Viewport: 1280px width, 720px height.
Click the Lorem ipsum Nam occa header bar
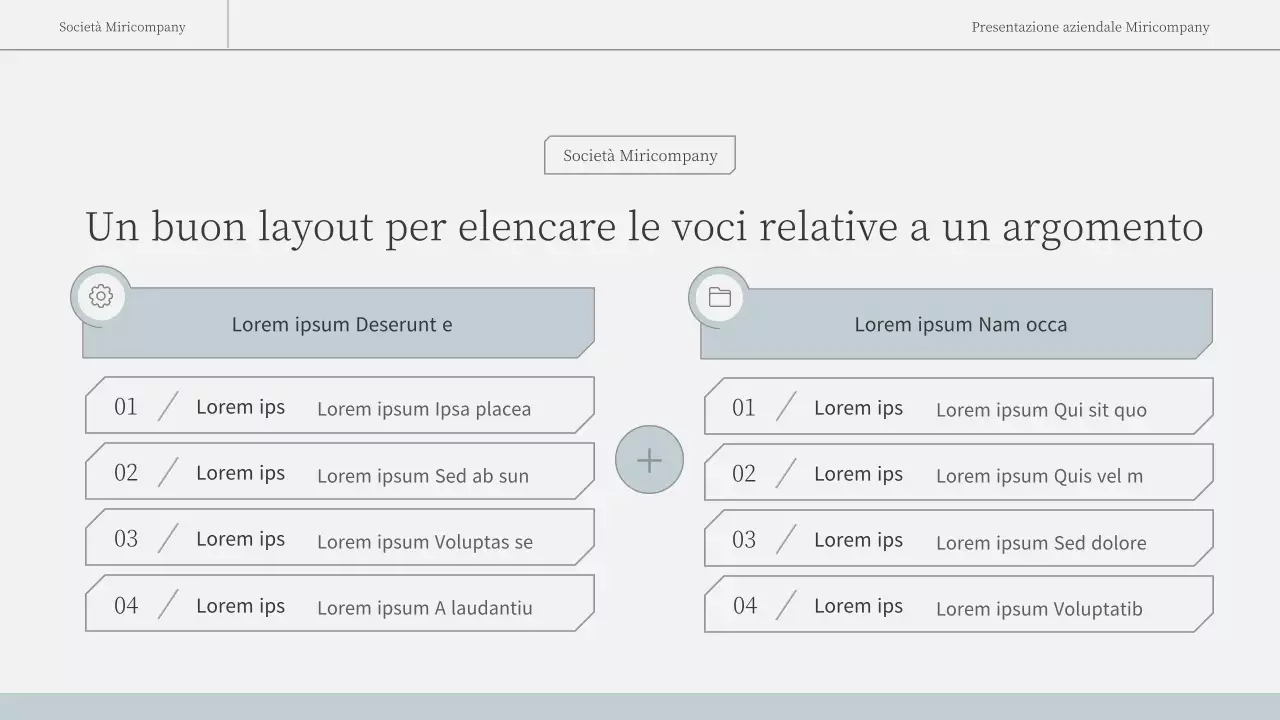point(958,324)
